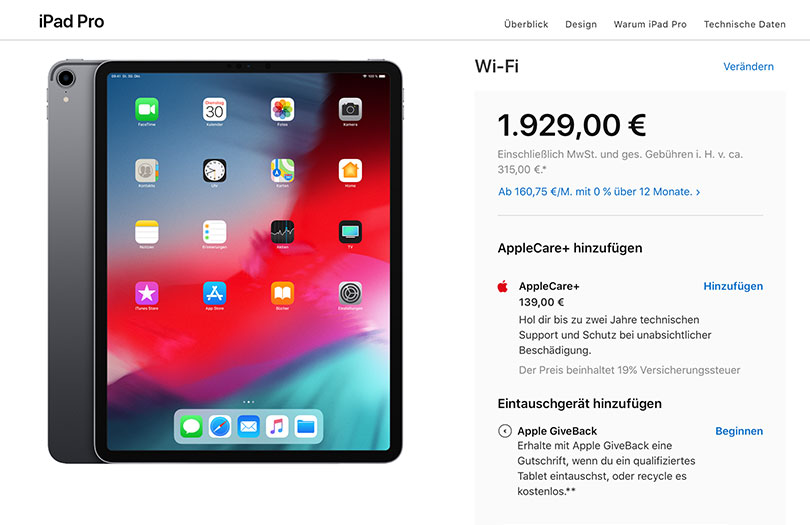The image size is (810, 525).
Task: Open the Music app in dock
Action: (x=277, y=427)
